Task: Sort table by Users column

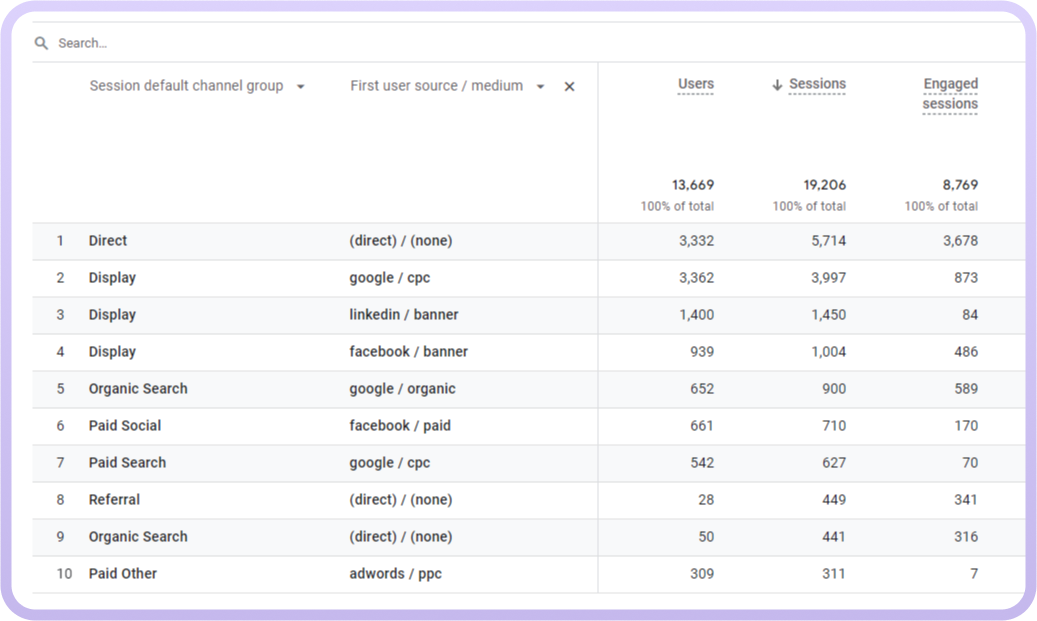Action: (695, 85)
